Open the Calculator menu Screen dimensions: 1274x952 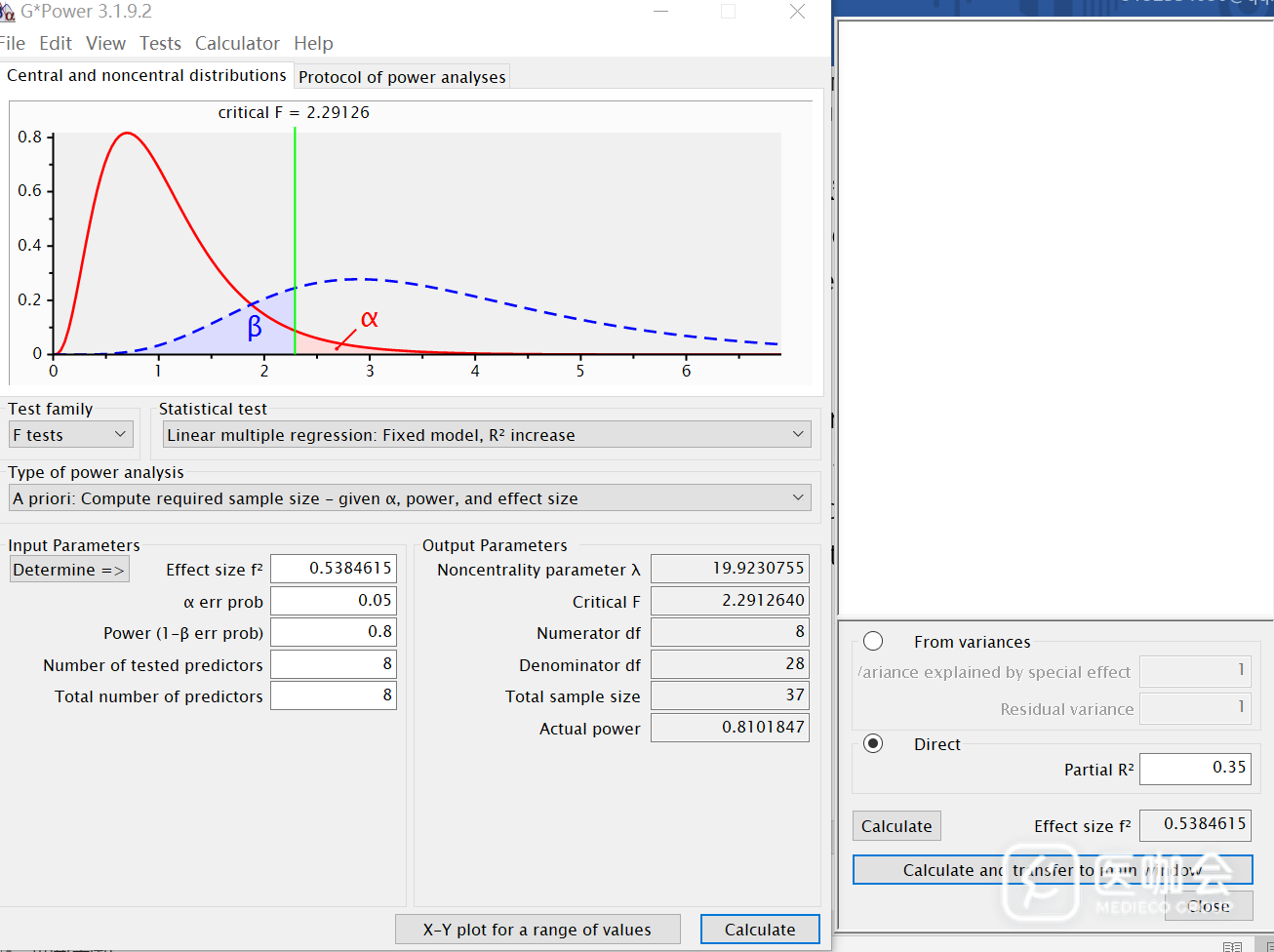tap(237, 43)
